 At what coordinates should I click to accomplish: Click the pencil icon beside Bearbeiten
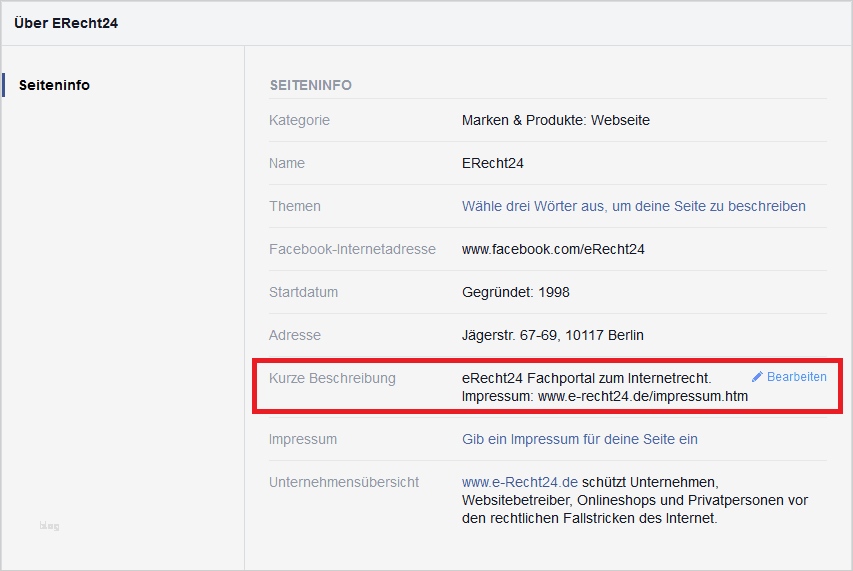pos(757,377)
